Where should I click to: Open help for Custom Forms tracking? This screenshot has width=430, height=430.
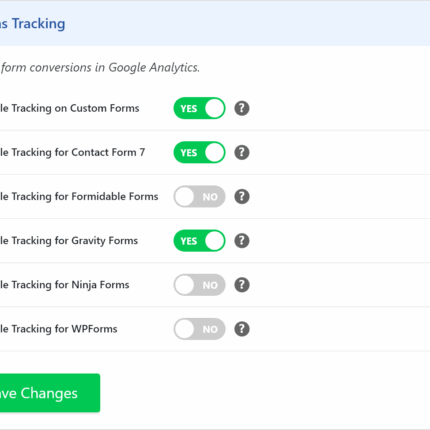click(242, 108)
